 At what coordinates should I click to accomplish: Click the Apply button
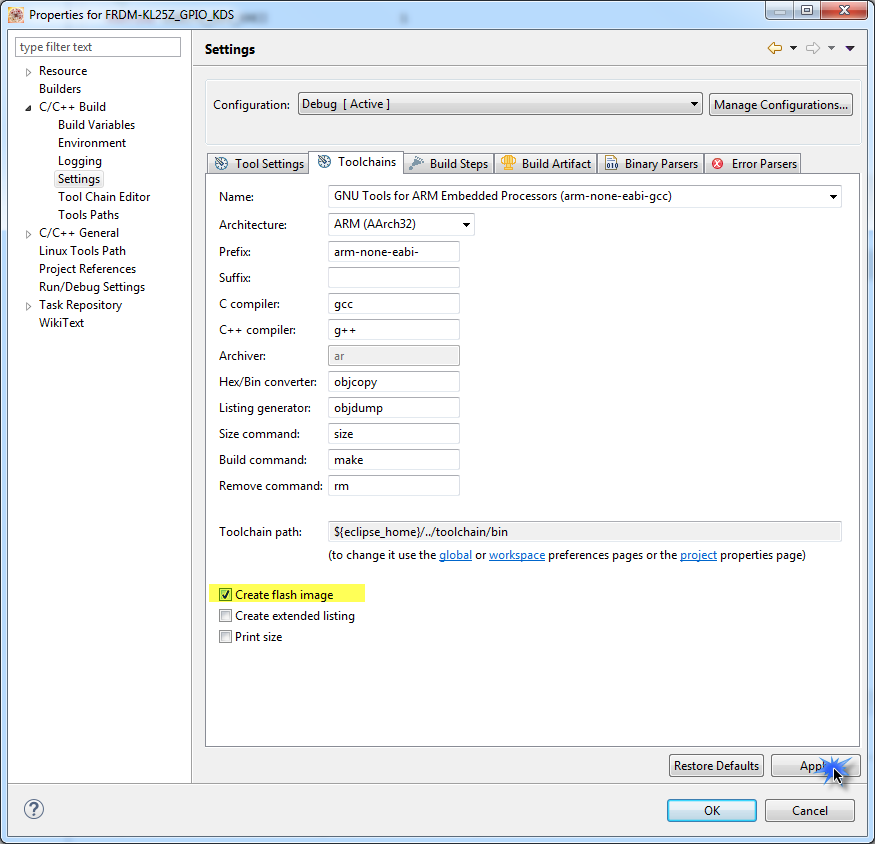(x=815, y=766)
